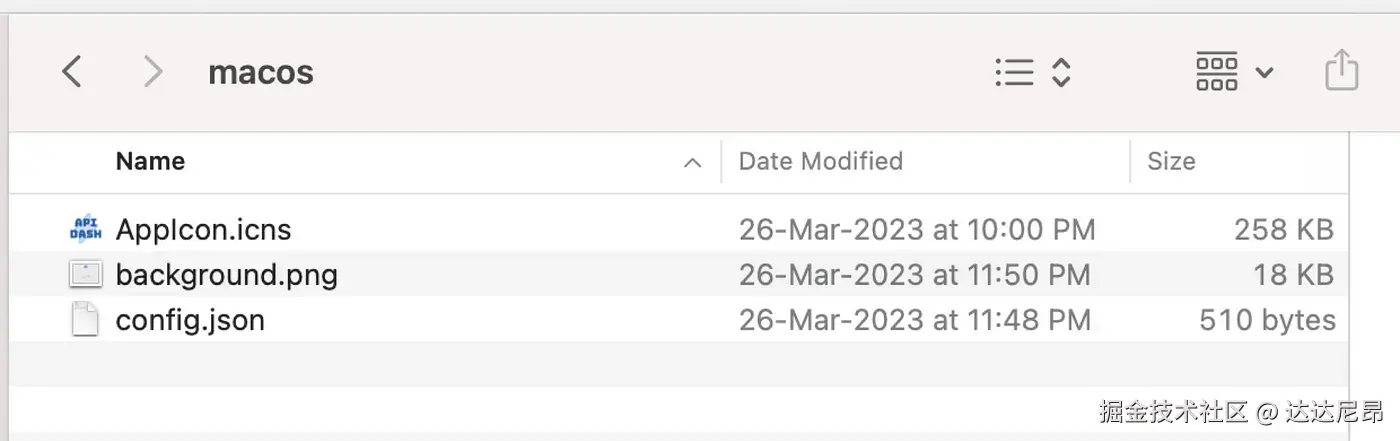
Task: Sort by Size column header
Action: pyautogui.click(x=1170, y=162)
